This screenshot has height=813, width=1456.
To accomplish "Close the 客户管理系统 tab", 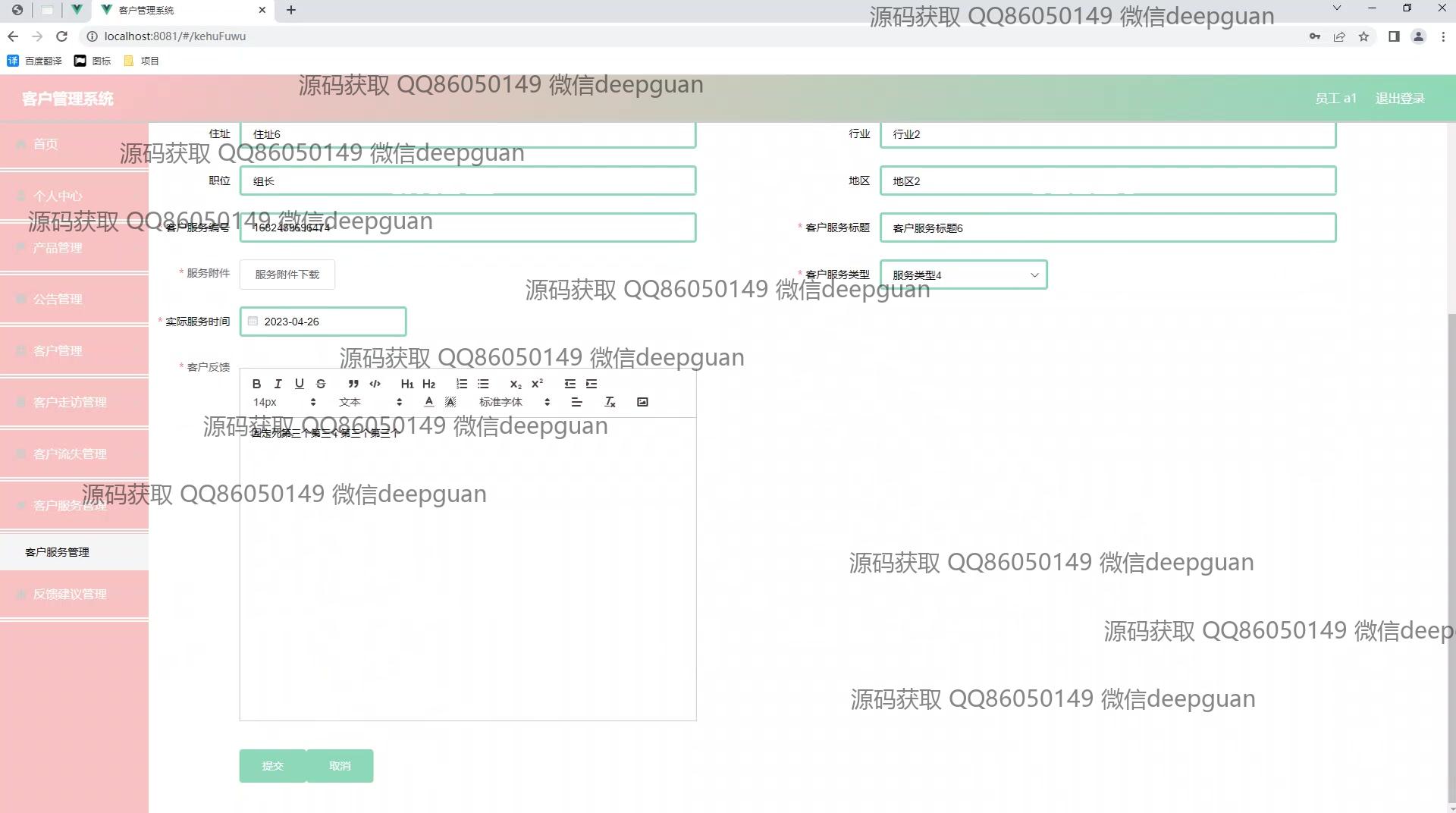I will click(262, 10).
